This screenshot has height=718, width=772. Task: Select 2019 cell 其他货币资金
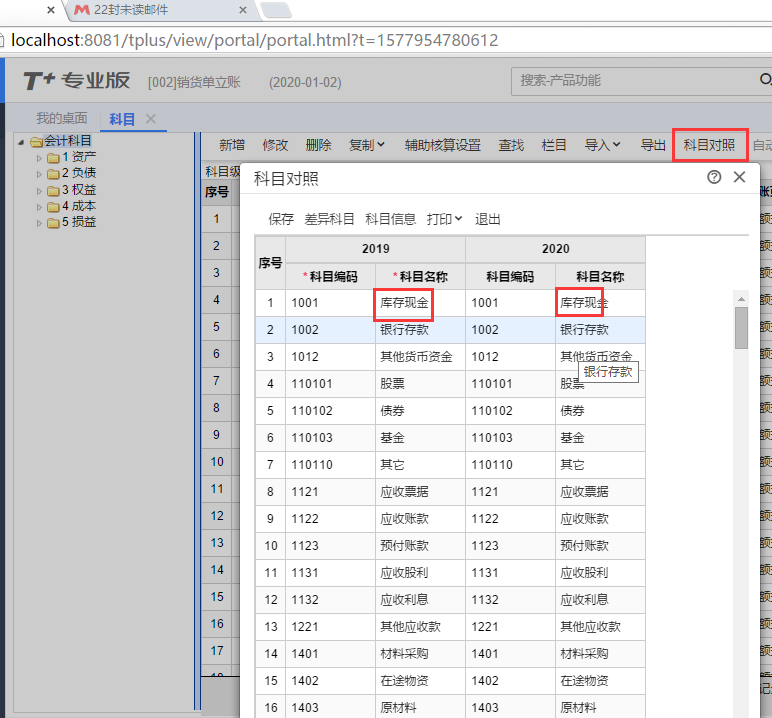(420, 357)
